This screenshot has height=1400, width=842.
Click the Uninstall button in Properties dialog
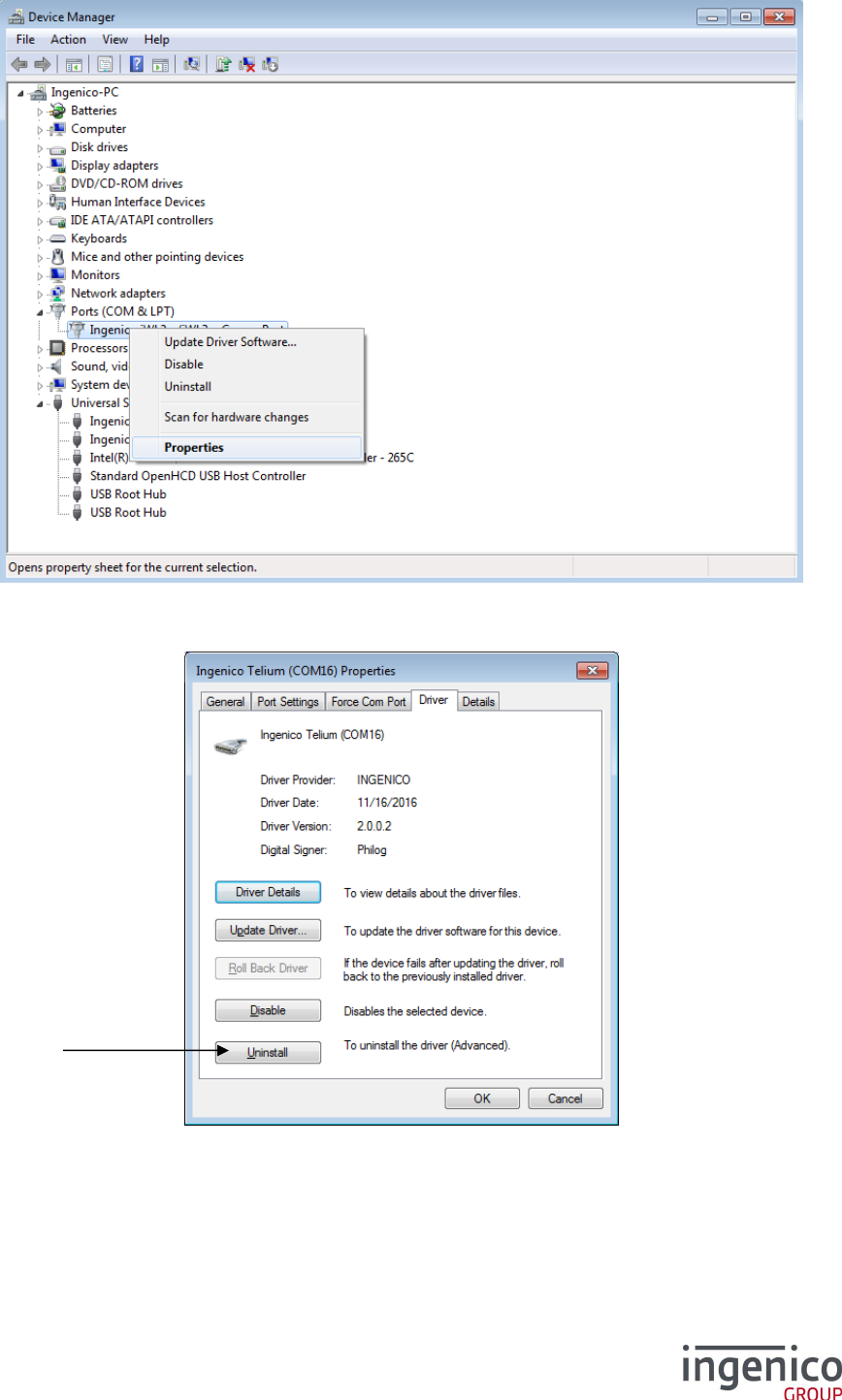click(268, 1053)
